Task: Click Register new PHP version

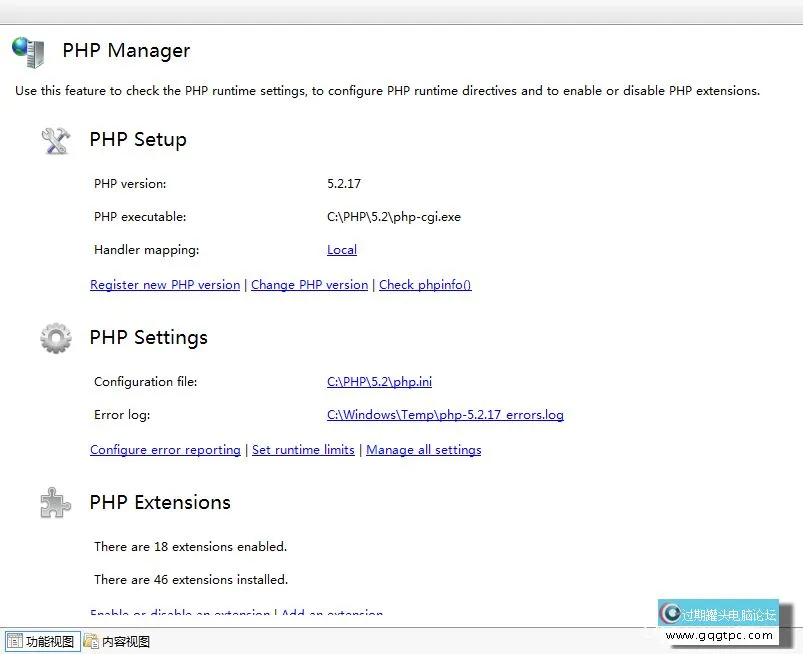Action: click(165, 285)
